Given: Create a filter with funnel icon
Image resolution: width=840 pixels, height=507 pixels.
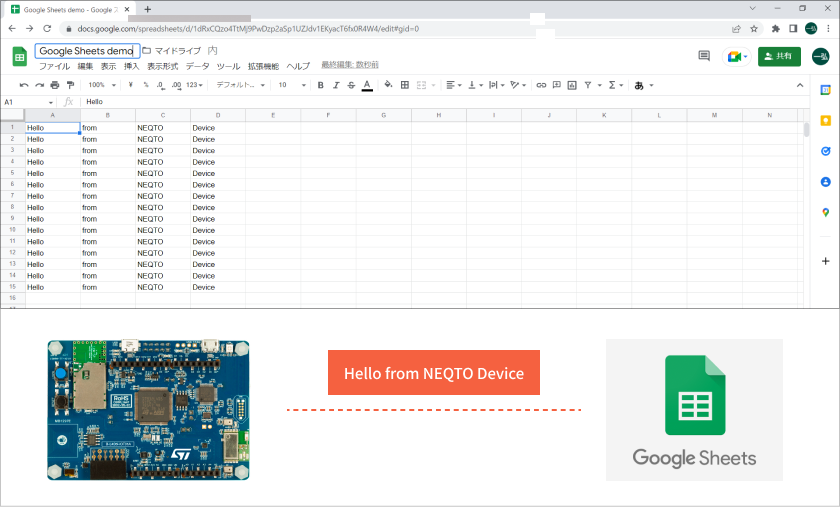Looking at the screenshot, I should click(588, 85).
